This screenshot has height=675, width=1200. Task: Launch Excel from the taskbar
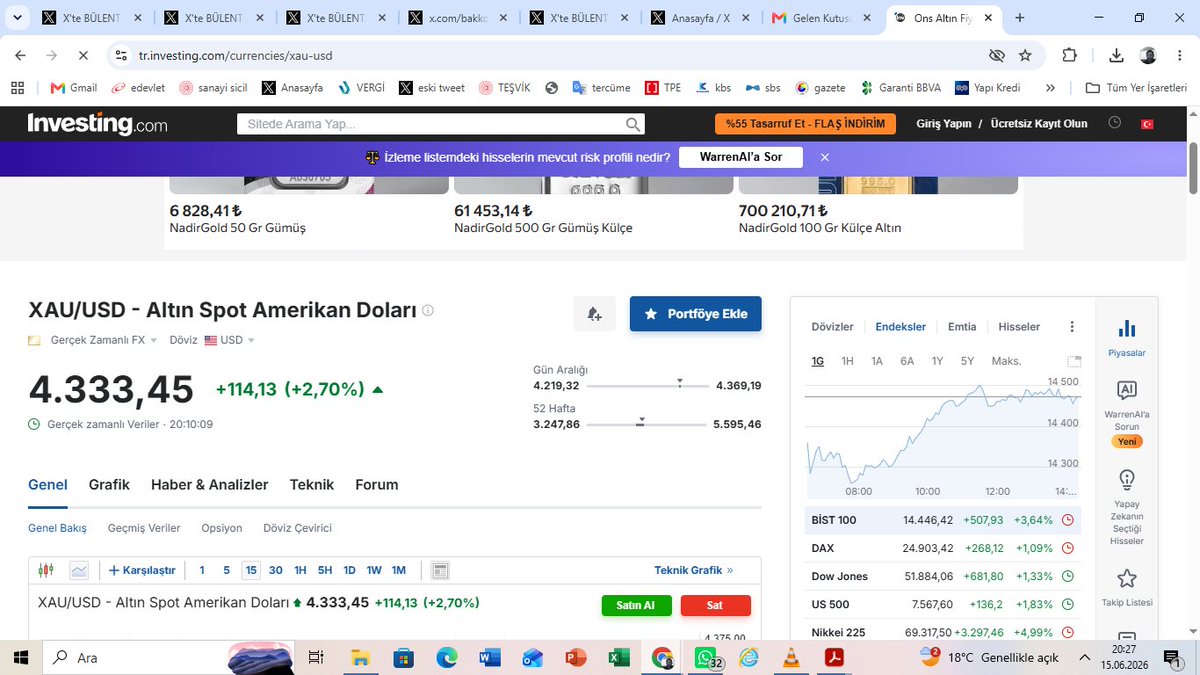[x=619, y=658]
